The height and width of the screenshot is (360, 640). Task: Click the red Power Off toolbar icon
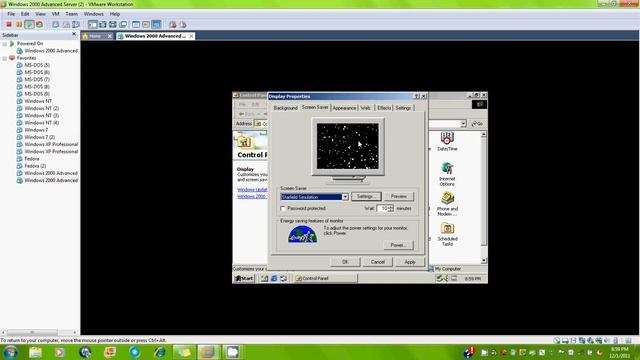pos(9,24)
